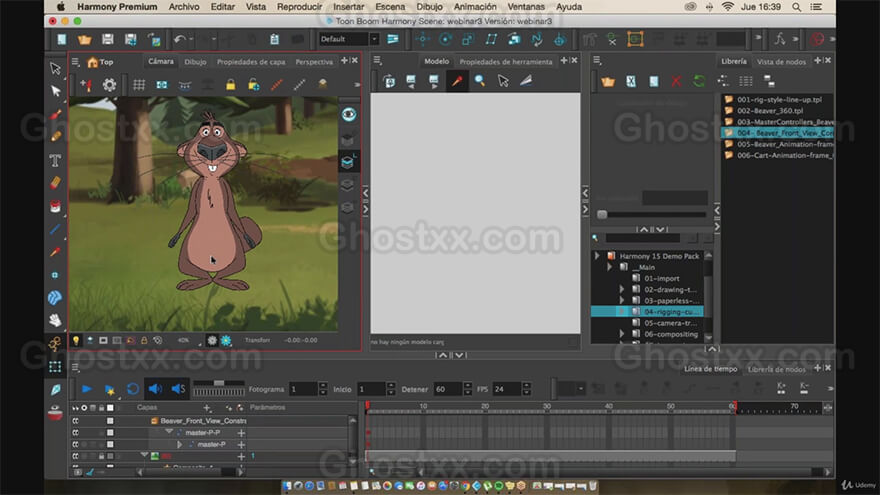The height and width of the screenshot is (495, 880).
Task: Select 001-rig-style-line-up.tpl template
Action: (779, 99)
